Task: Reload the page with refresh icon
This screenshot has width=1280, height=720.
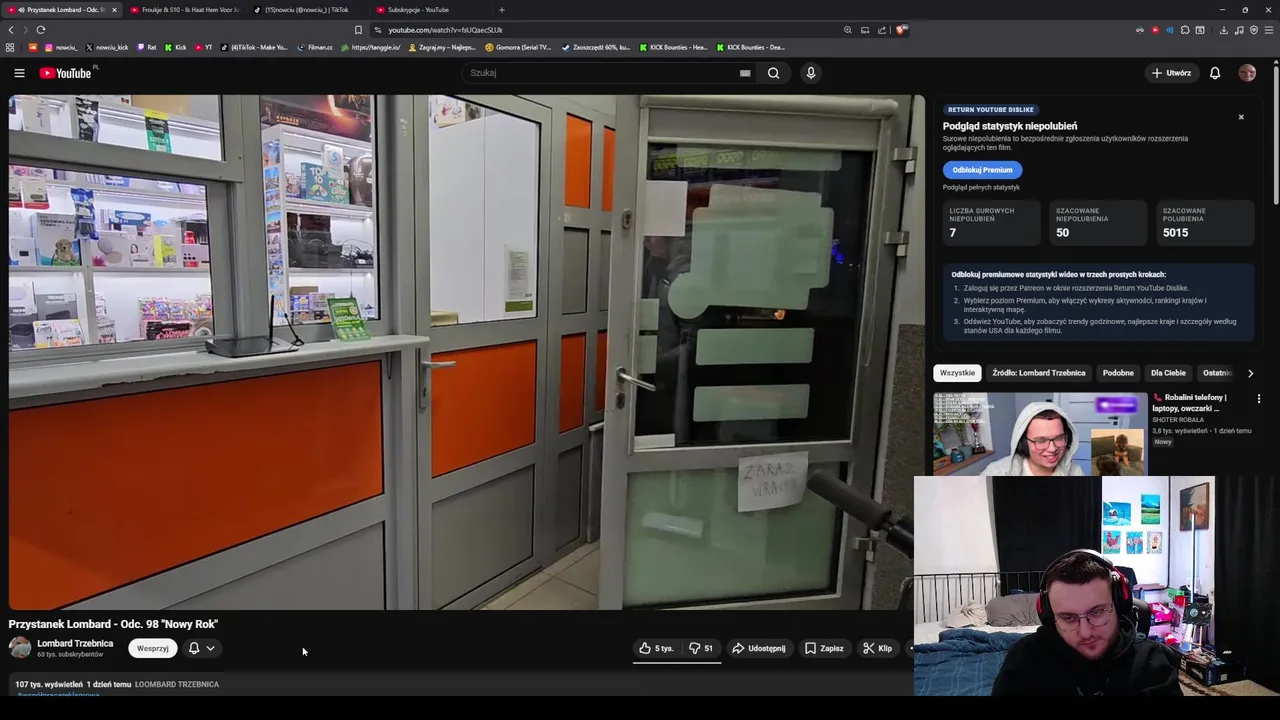Action: pyautogui.click(x=41, y=30)
